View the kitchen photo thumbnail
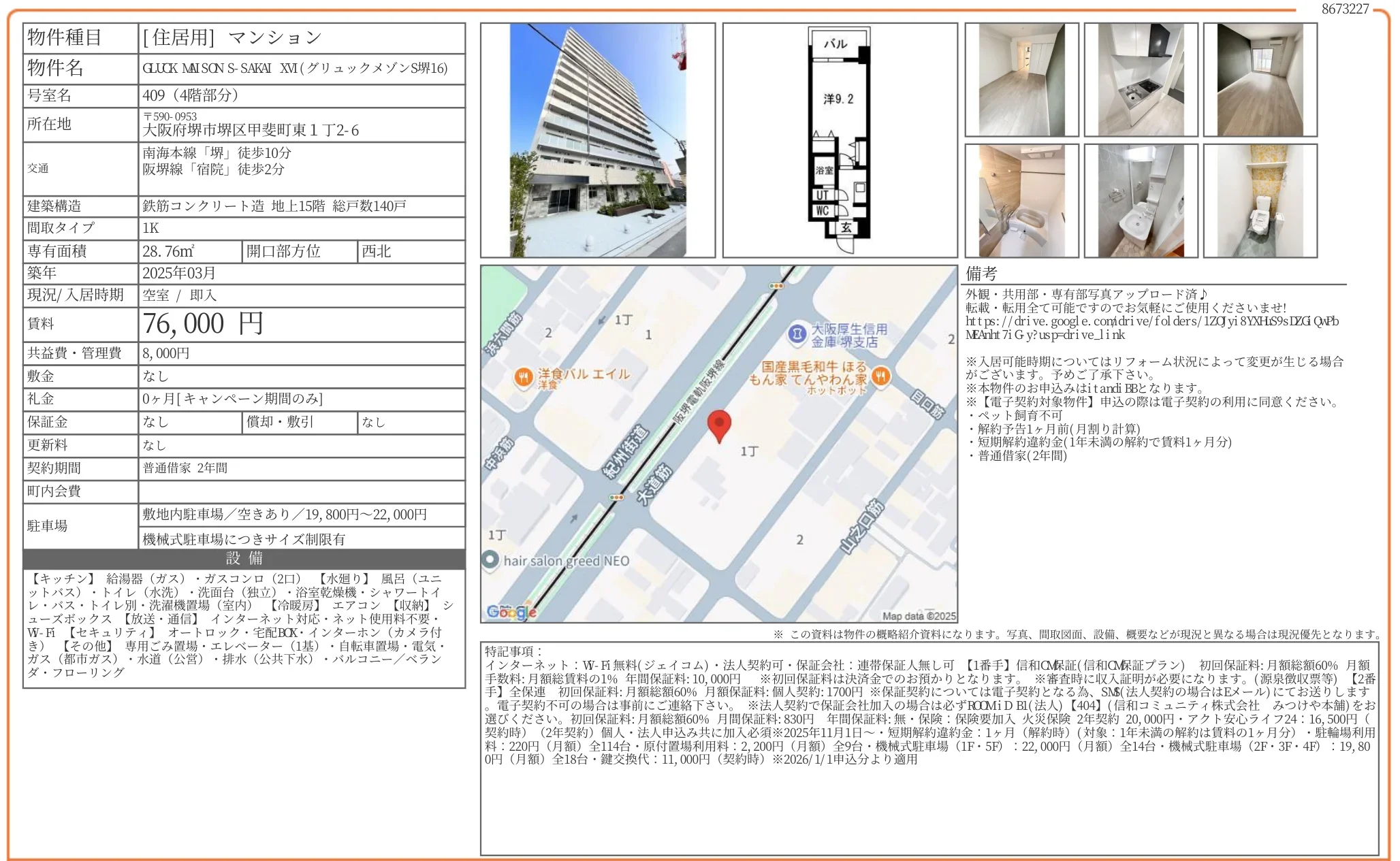 pos(1141,80)
